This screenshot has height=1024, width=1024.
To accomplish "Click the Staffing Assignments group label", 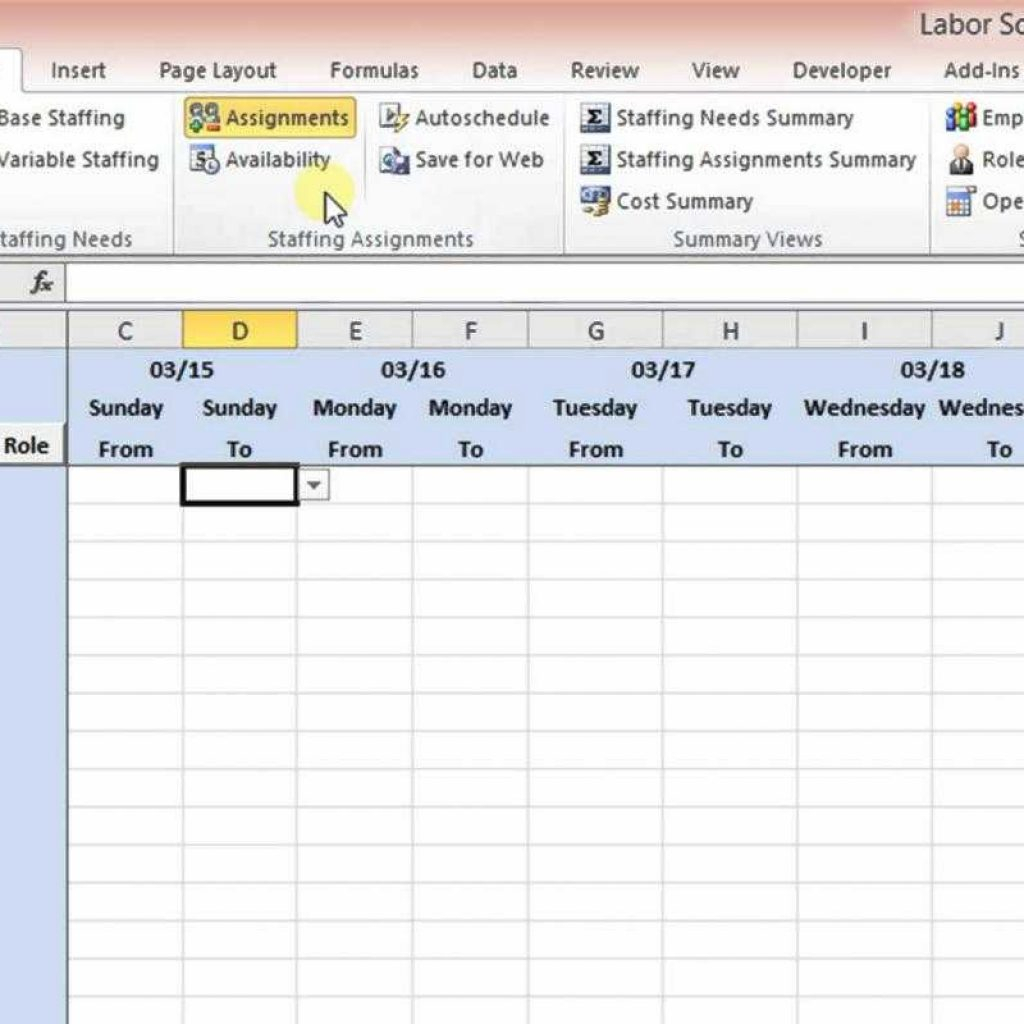I will pyautogui.click(x=370, y=240).
